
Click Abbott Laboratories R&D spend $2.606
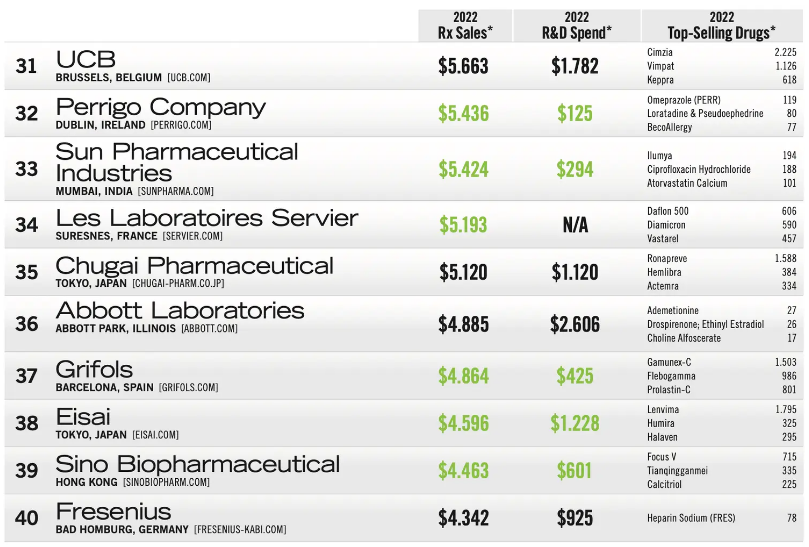(x=575, y=324)
